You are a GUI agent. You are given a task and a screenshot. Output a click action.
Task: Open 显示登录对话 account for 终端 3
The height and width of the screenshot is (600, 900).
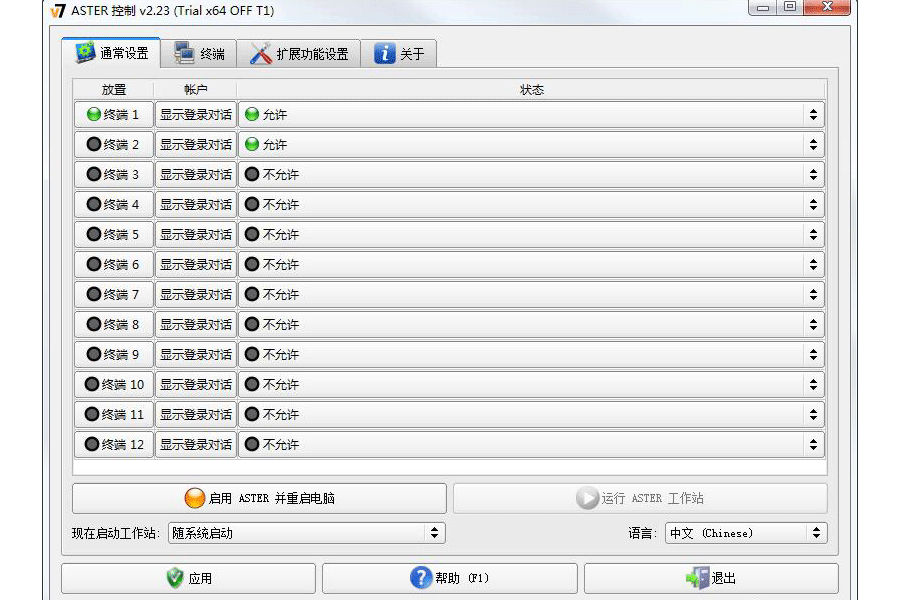196,174
